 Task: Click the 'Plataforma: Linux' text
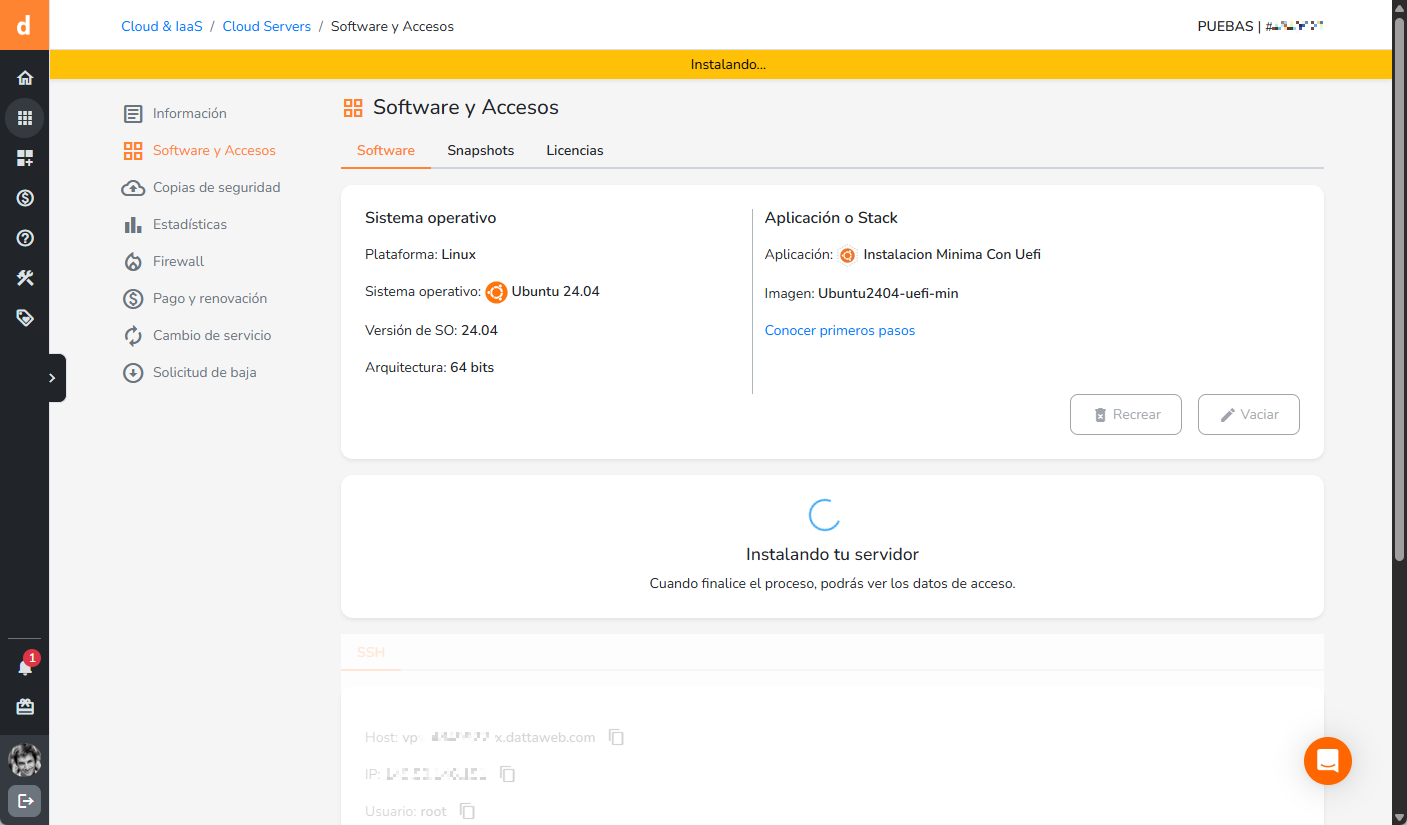tap(420, 254)
